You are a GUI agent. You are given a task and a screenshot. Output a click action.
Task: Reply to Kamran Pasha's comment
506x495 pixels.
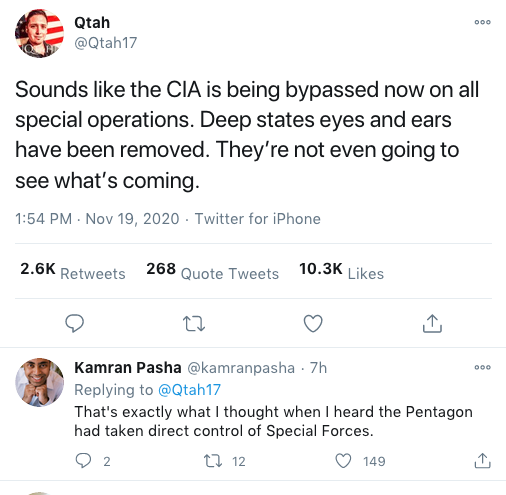coord(83,461)
